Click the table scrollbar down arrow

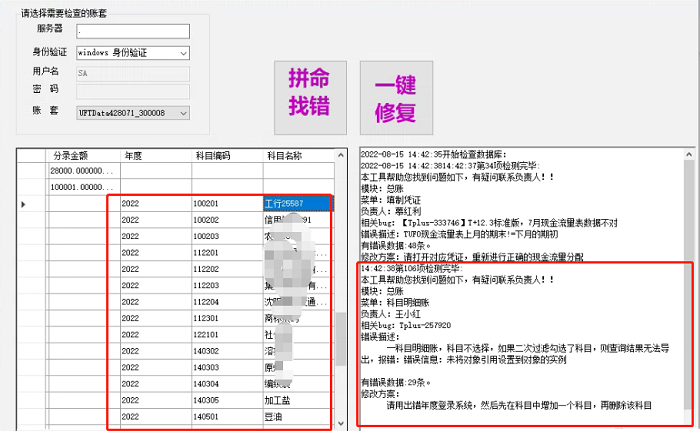click(x=341, y=423)
